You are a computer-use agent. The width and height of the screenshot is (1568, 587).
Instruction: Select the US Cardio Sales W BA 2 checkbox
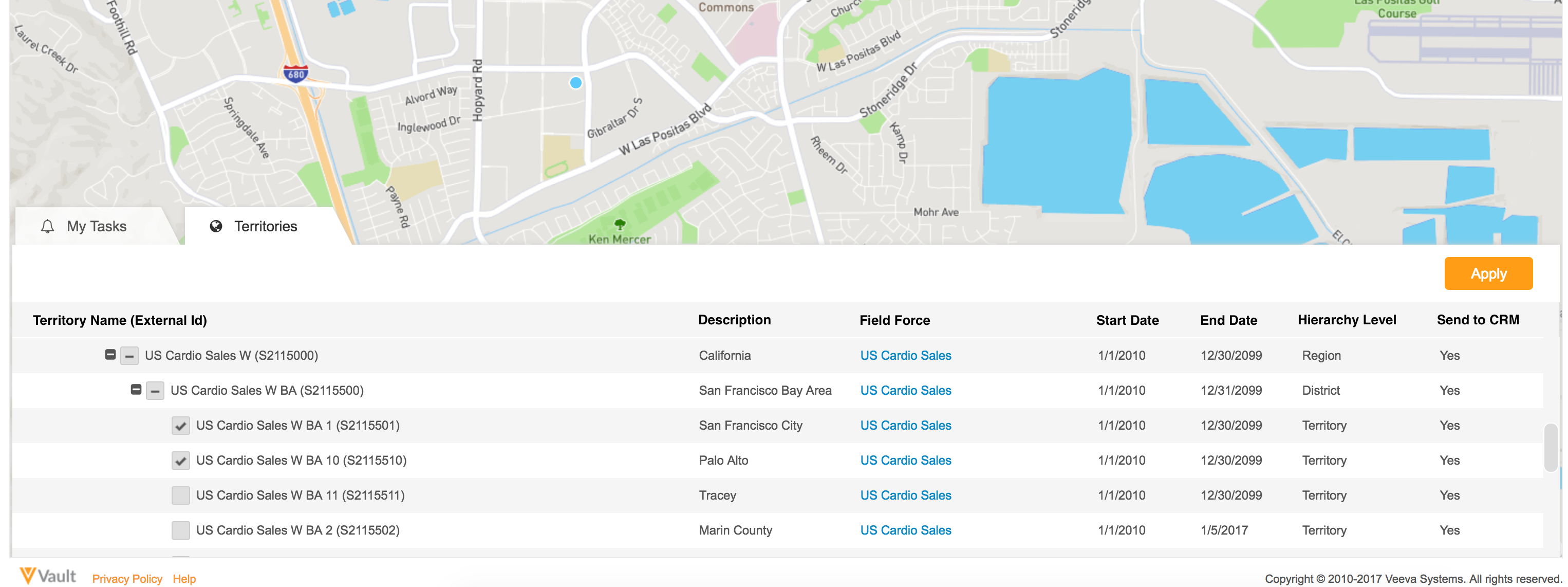tap(180, 530)
